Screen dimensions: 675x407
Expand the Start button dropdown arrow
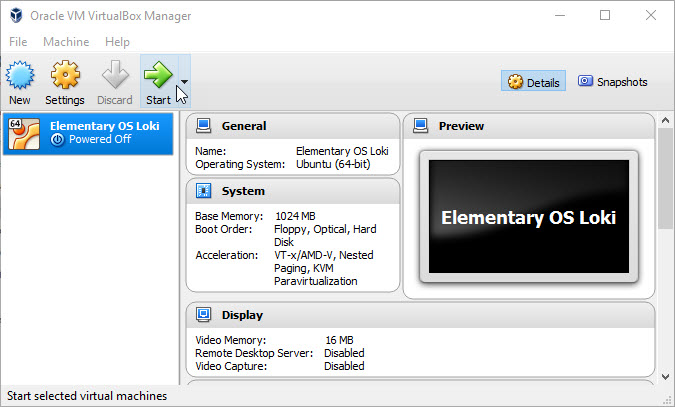(185, 83)
